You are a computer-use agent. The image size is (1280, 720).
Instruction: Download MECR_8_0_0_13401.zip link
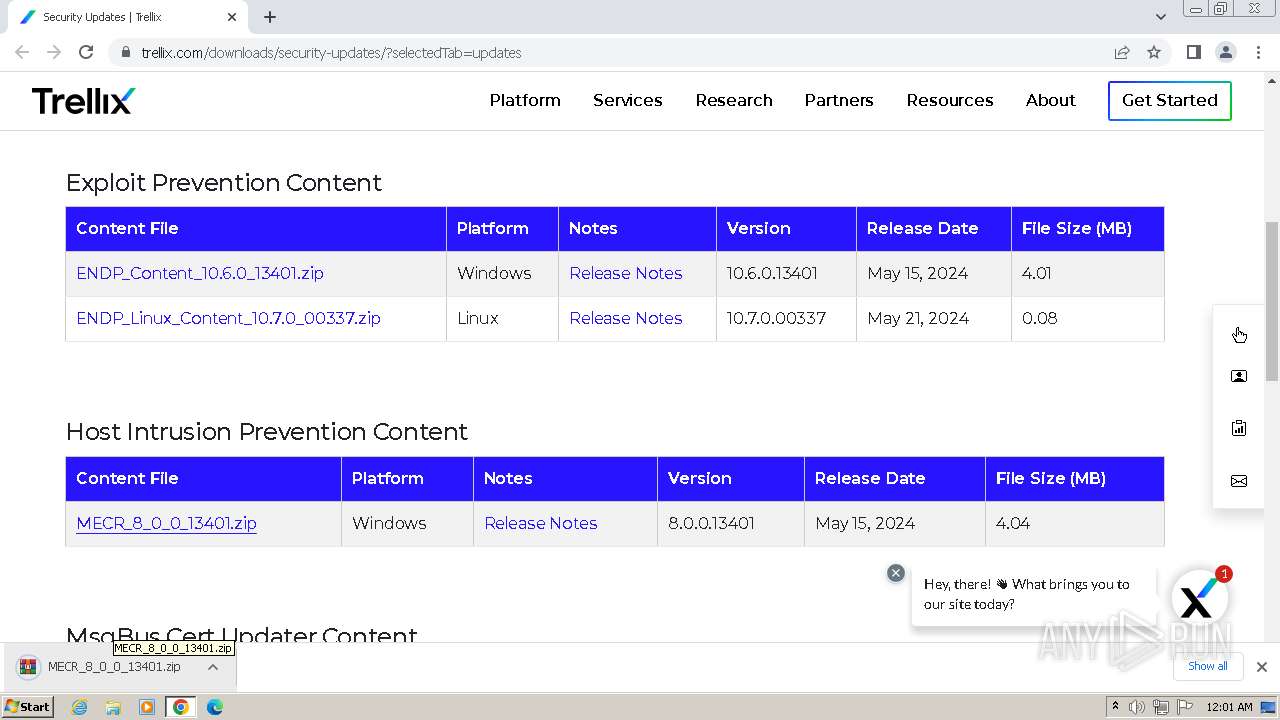[x=166, y=523]
